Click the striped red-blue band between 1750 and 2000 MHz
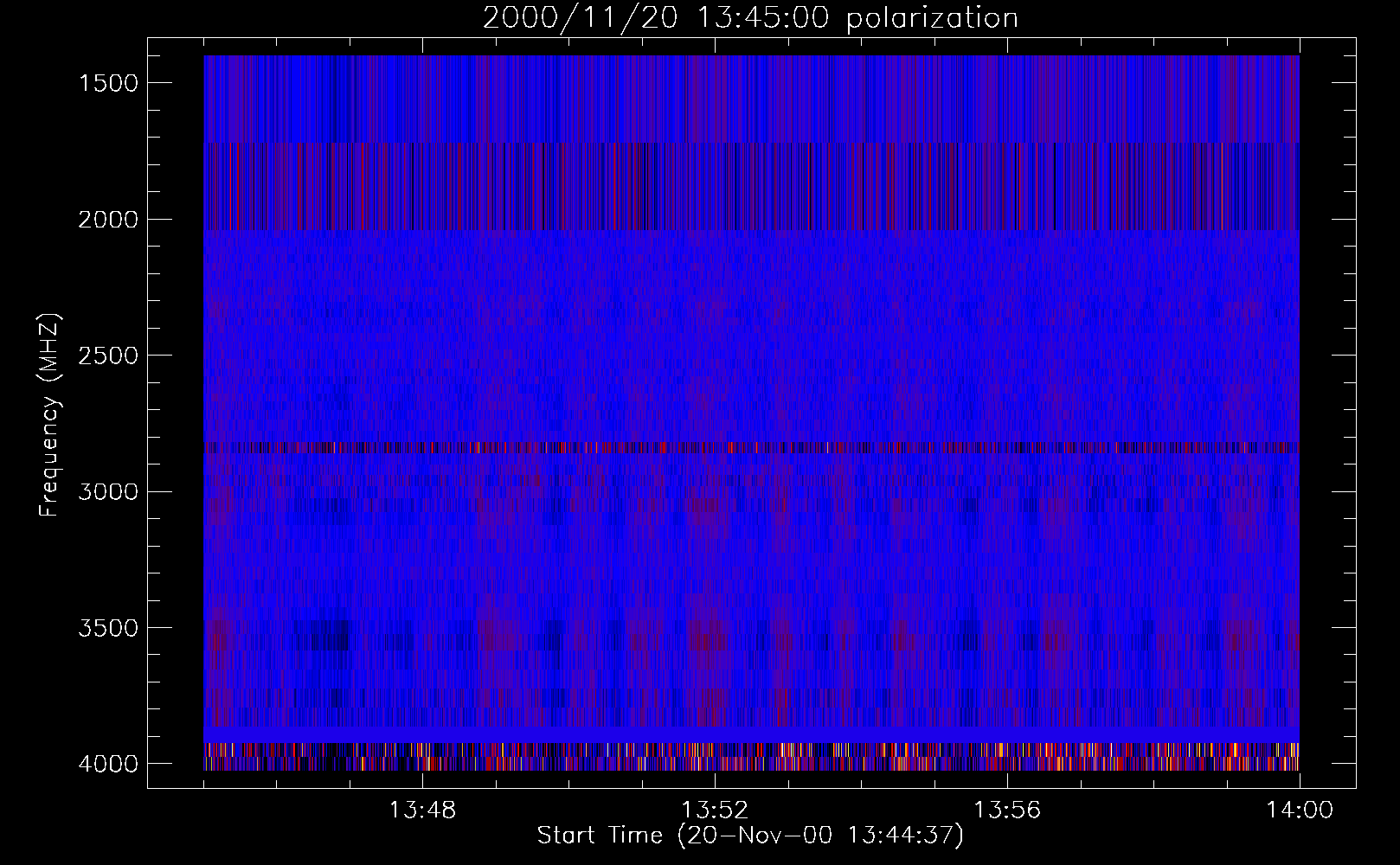The image size is (1400, 865). coord(751,187)
